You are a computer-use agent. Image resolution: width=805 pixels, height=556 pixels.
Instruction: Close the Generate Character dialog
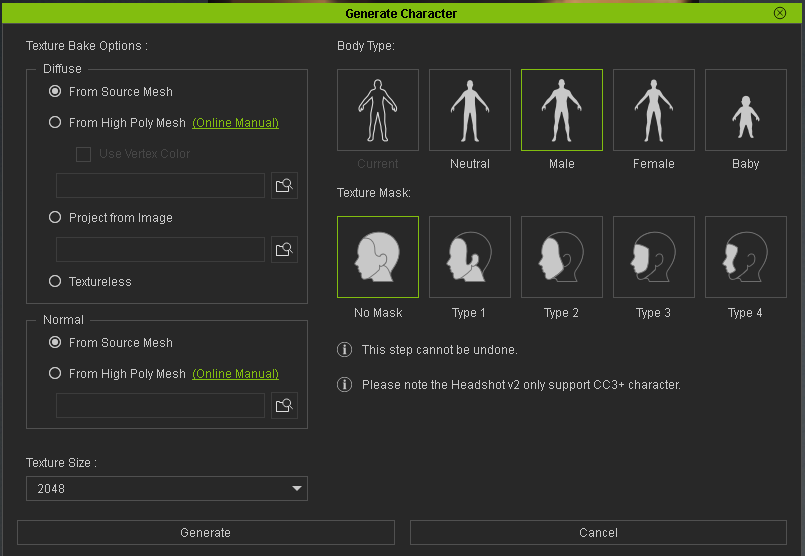779,13
